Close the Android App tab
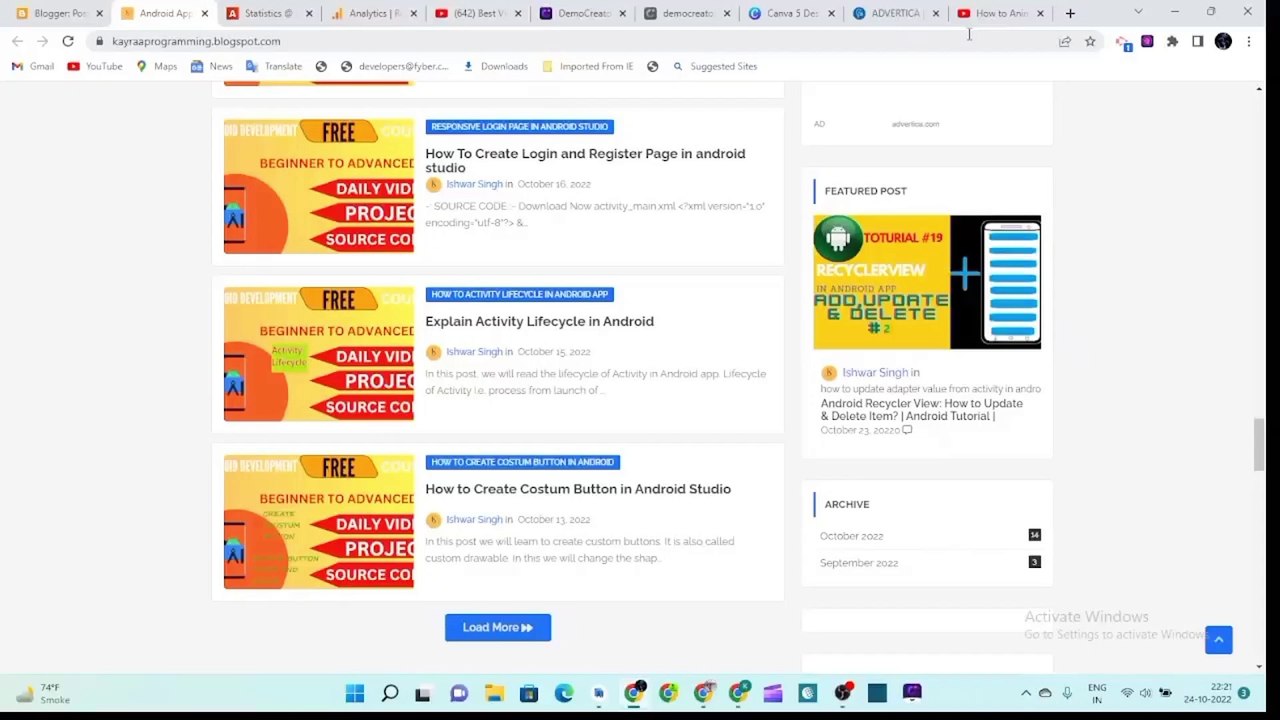Image resolution: width=1280 pixels, height=720 pixels. [x=205, y=13]
